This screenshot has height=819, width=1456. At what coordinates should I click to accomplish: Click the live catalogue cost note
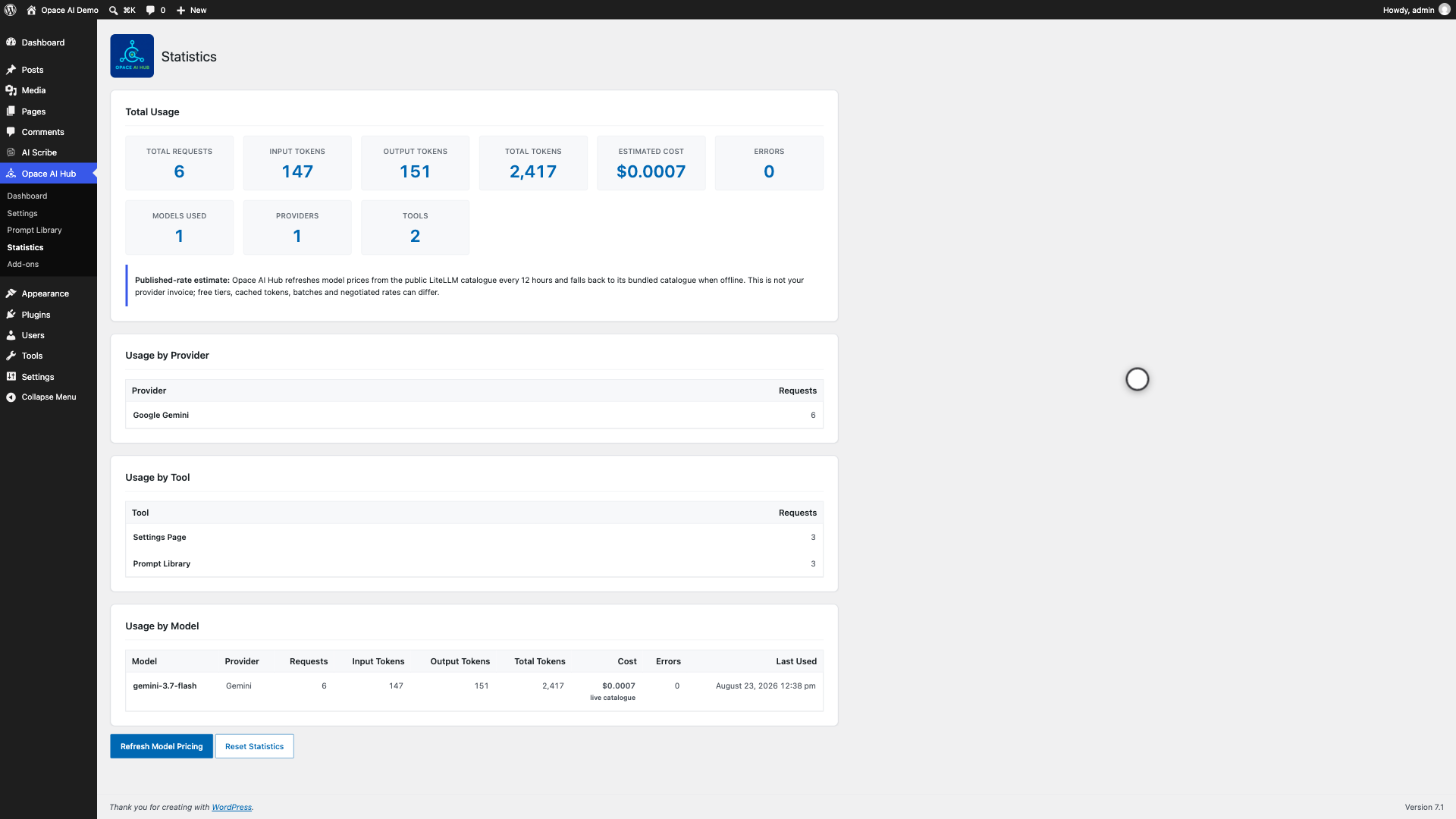pyautogui.click(x=613, y=698)
